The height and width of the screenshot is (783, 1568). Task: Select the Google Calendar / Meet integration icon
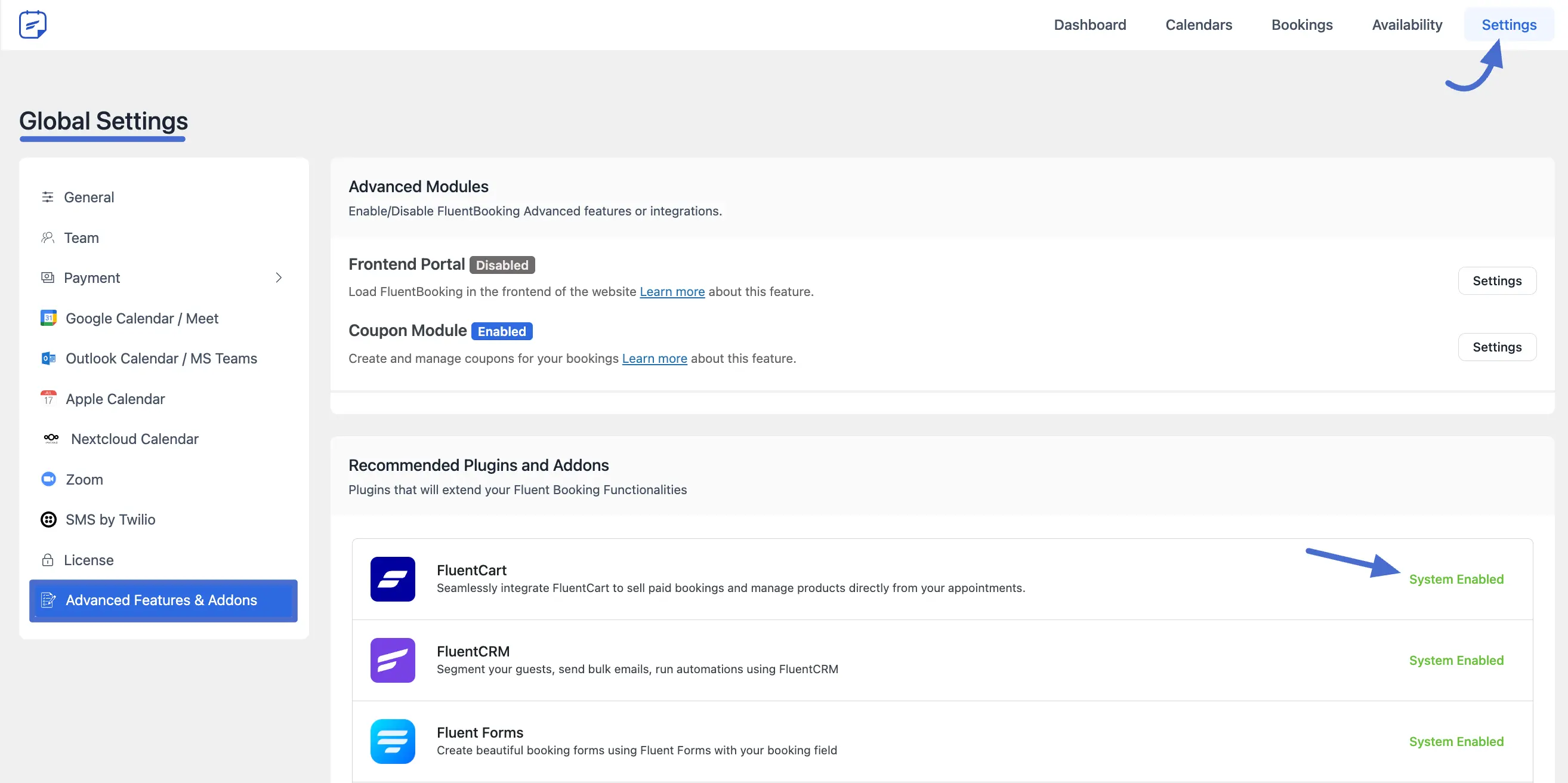click(48, 317)
